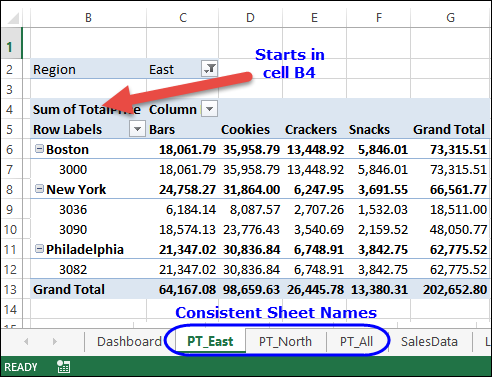Select row 2 header
492x377 pixels.
pos(10,69)
